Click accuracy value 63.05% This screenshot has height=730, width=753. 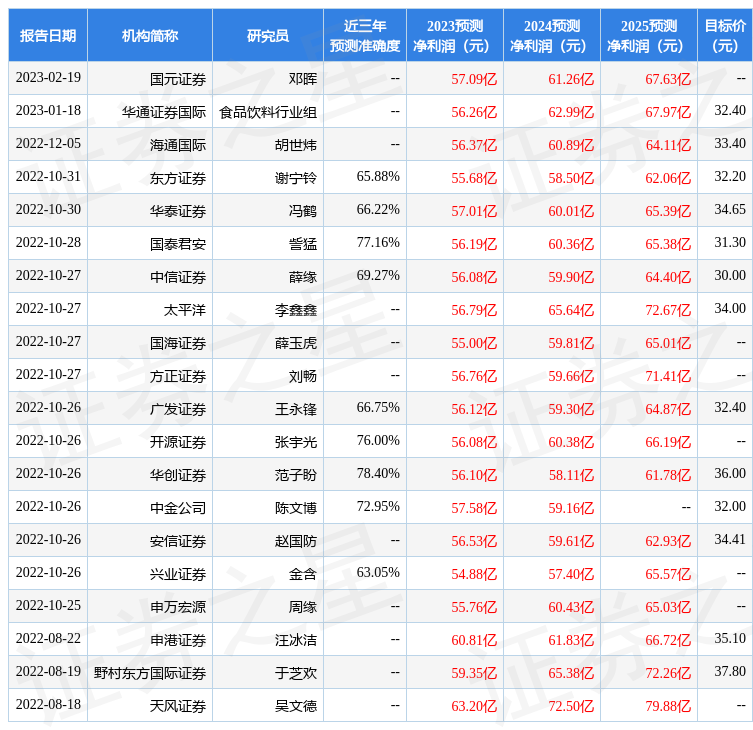[378, 573]
